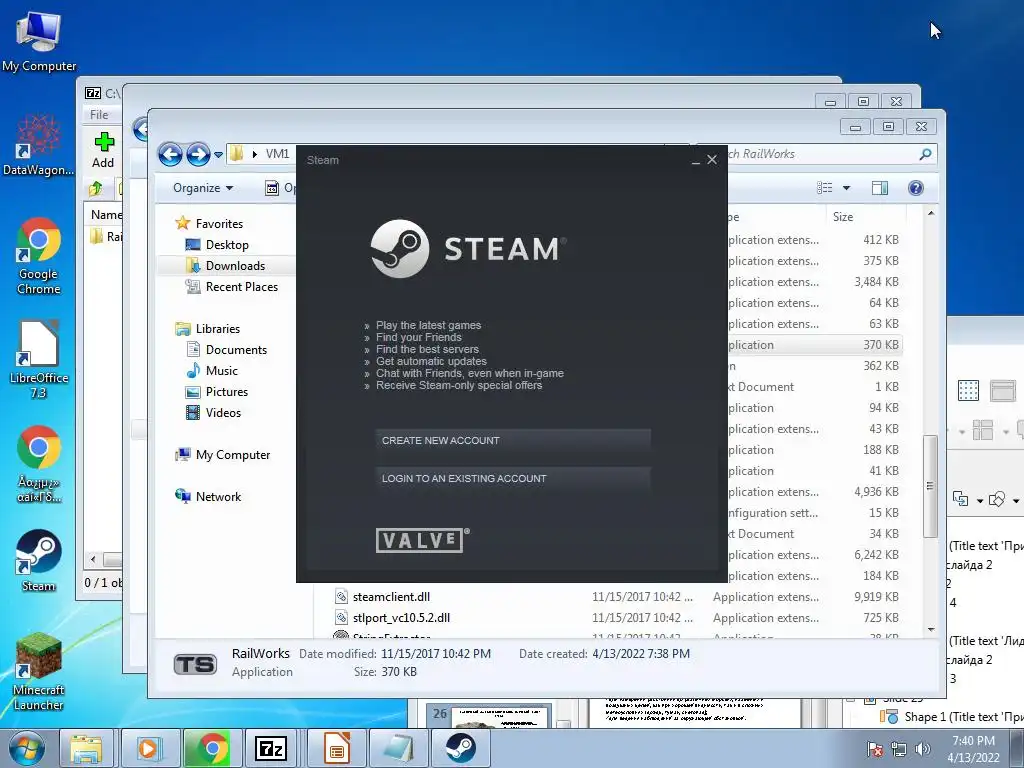
Task: Minimize the Steam login dialog
Action: [696, 161]
